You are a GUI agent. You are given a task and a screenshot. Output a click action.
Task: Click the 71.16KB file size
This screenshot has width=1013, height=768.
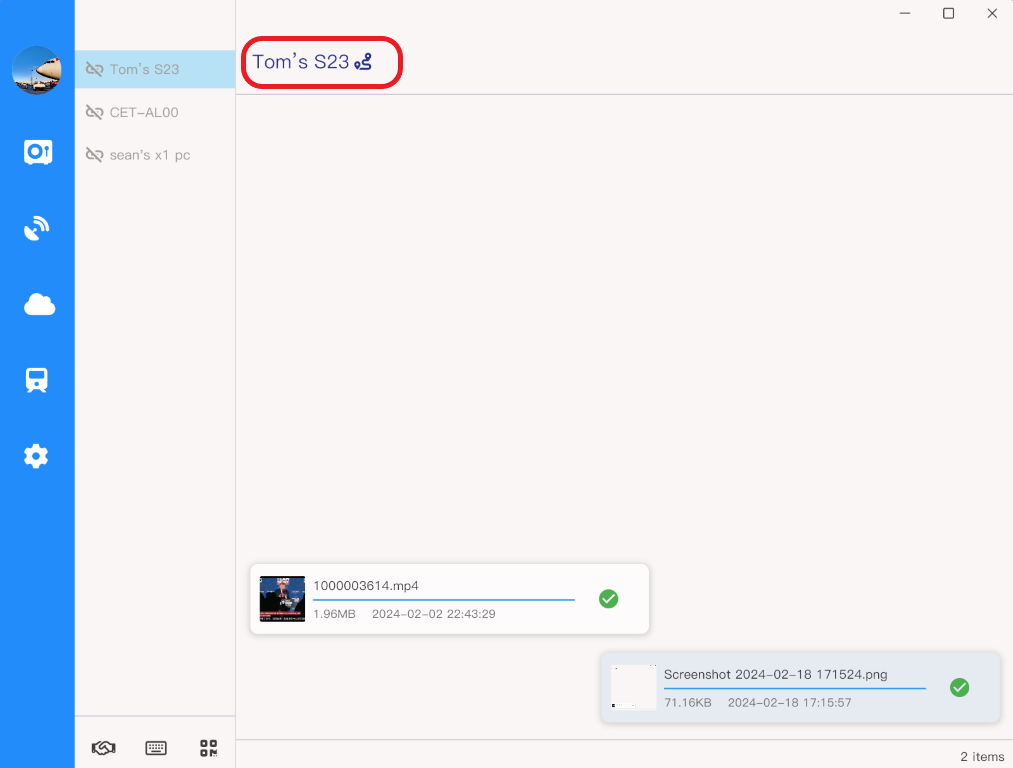tap(687, 703)
